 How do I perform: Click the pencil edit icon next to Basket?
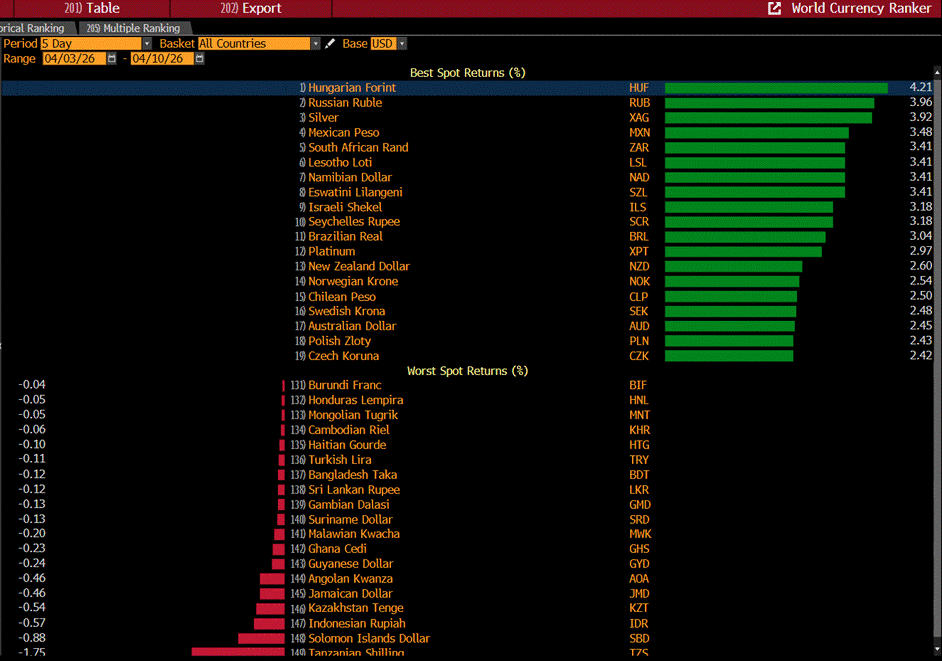click(330, 44)
